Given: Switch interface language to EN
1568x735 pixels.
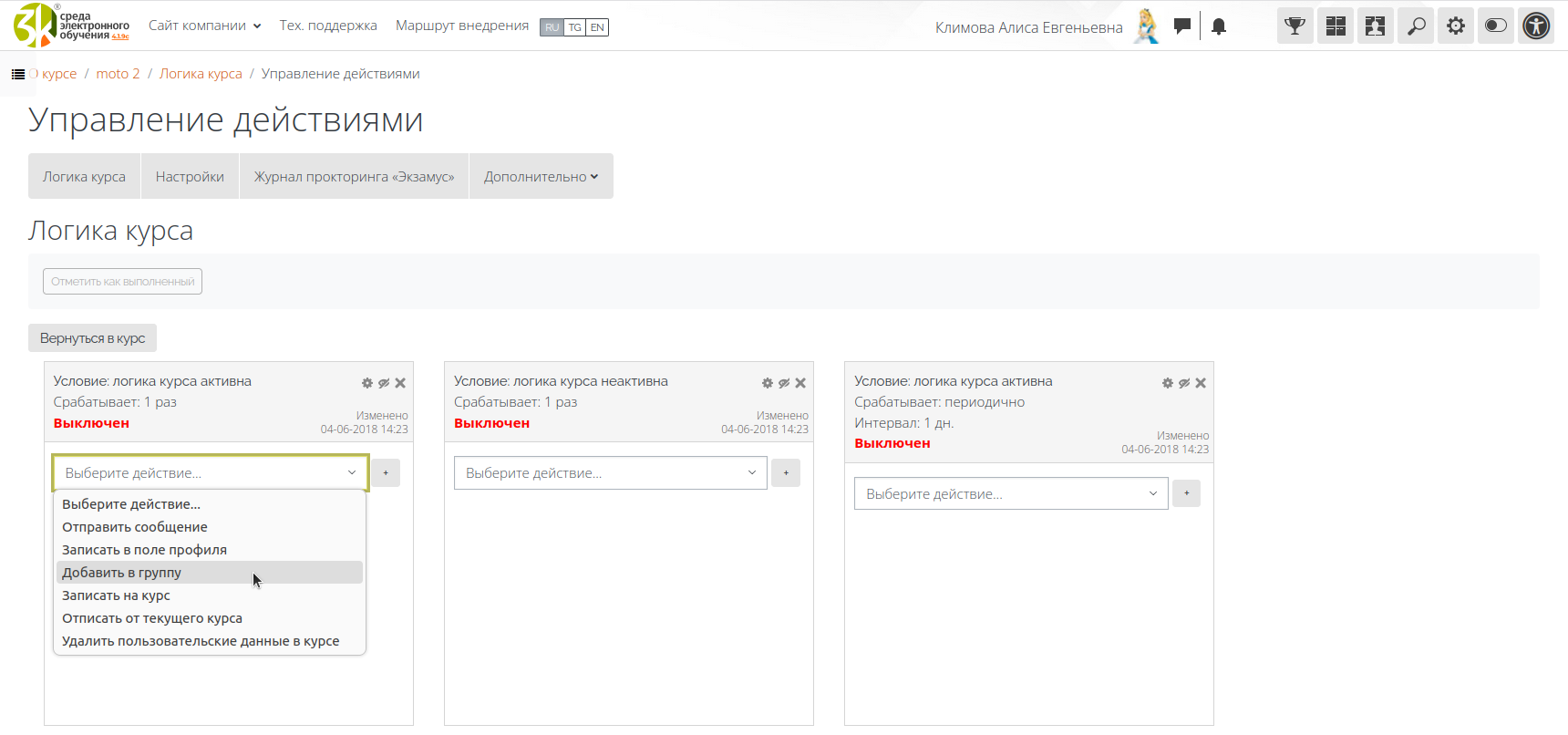Looking at the screenshot, I should (597, 27).
